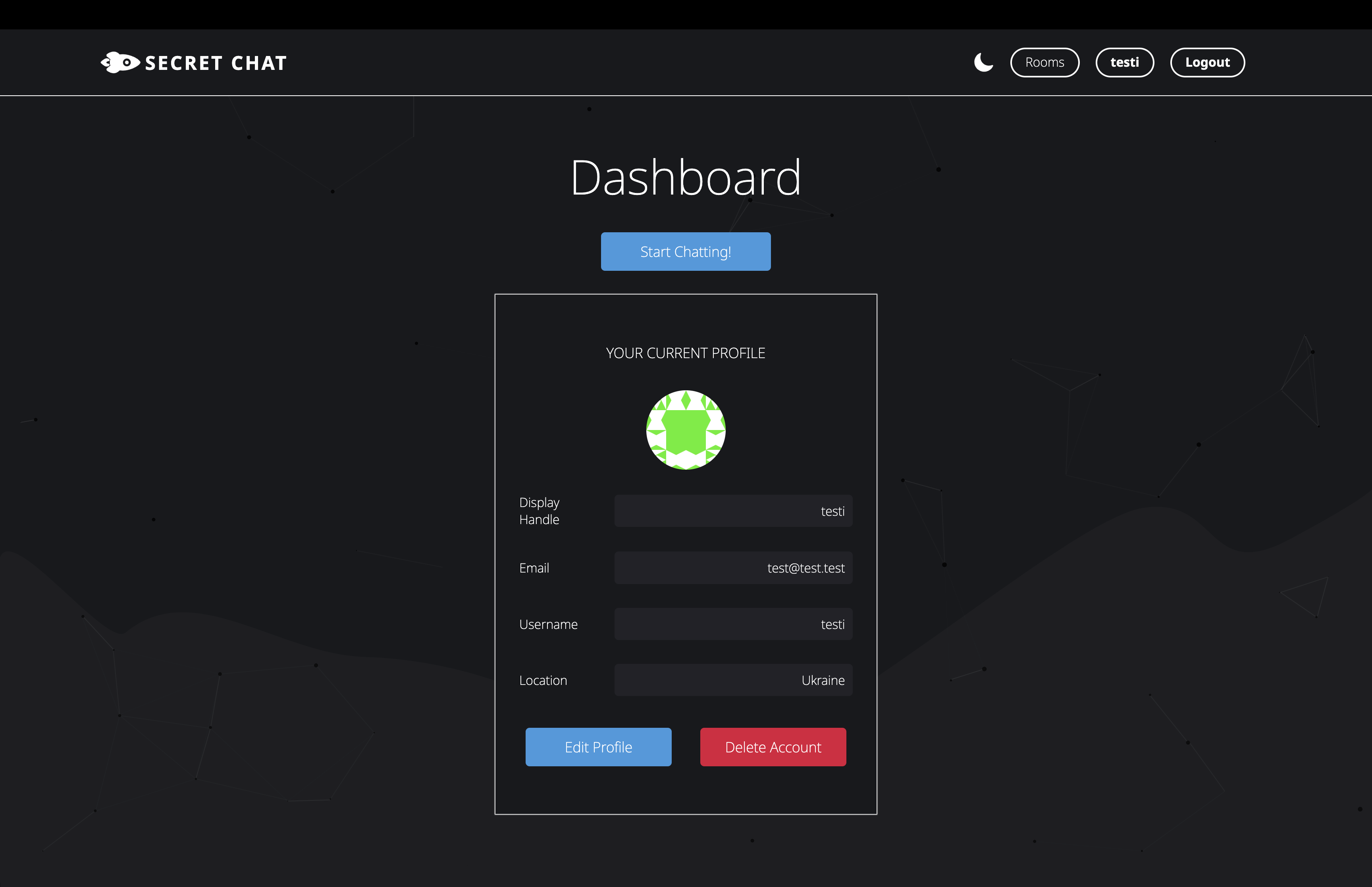Click the Secret Chat rocket logo icon
The width and height of the screenshot is (1372, 887).
click(120, 62)
